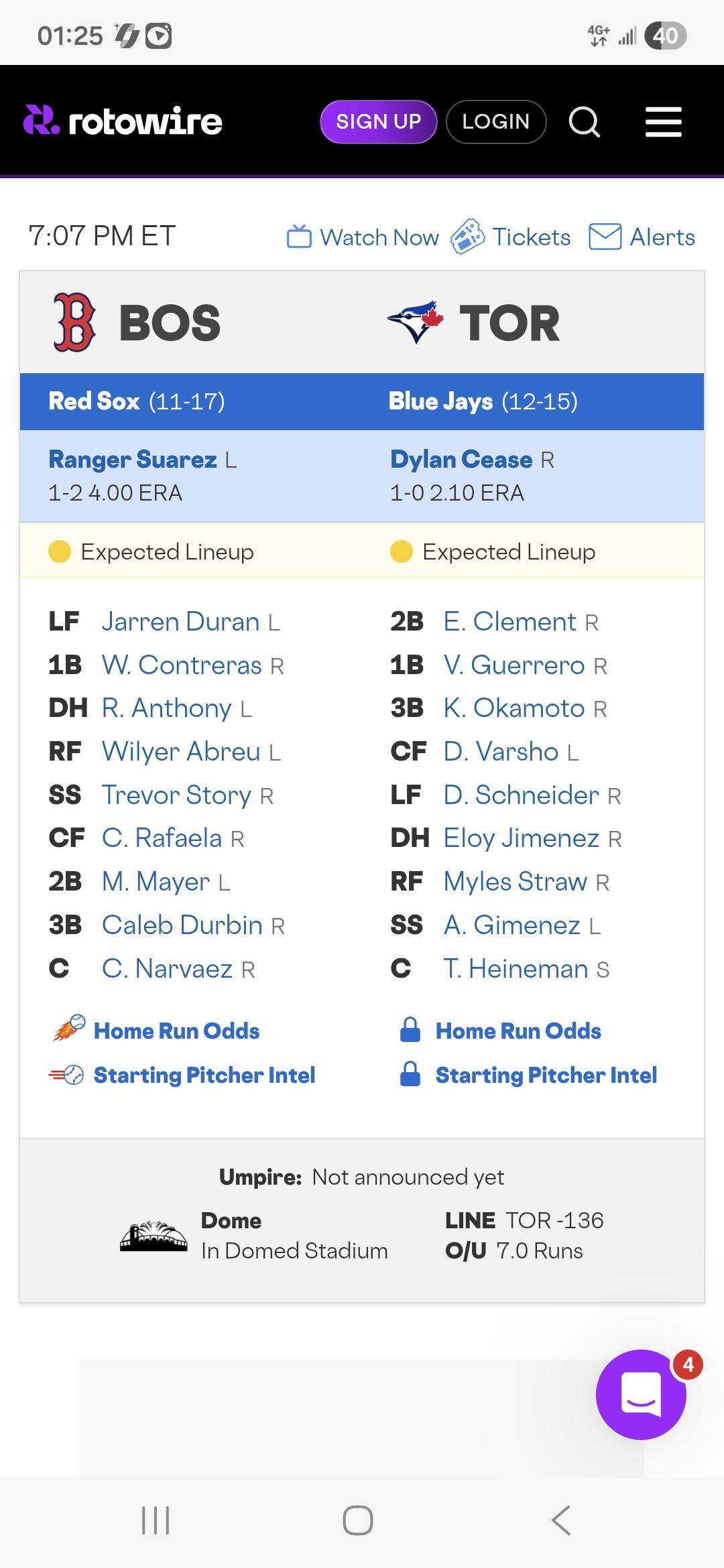Viewport: 724px width, 1568px height.
Task: Click the Tickets icon
Action: (x=467, y=237)
